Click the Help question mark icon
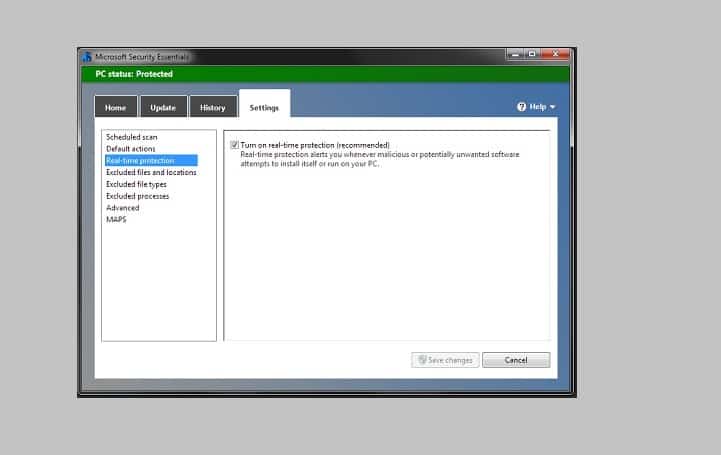This screenshot has width=721, height=455. pos(521,107)
